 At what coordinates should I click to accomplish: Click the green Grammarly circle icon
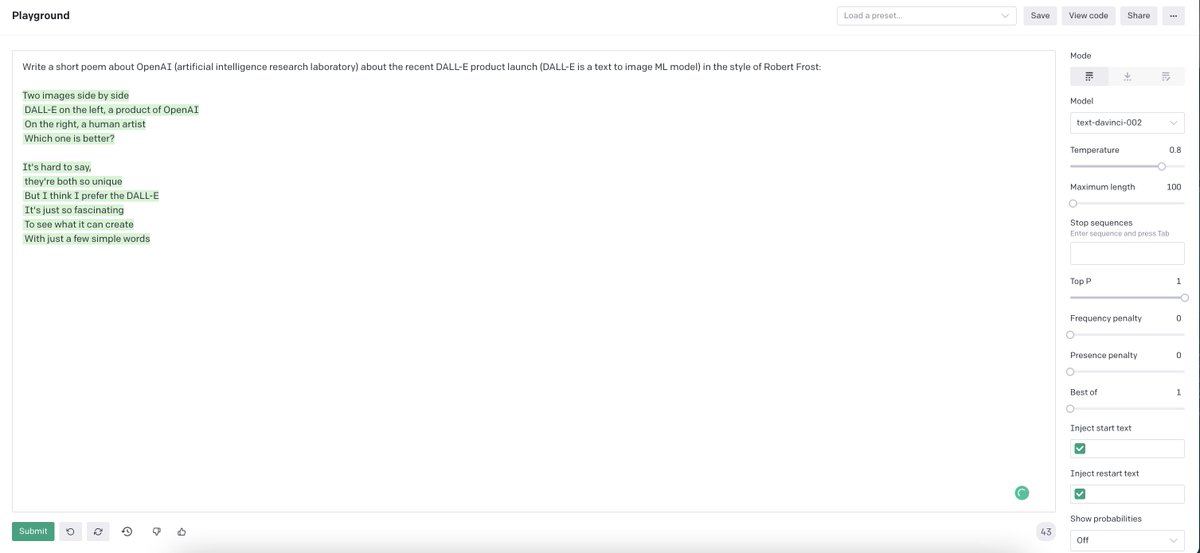tap(1021, 492)
